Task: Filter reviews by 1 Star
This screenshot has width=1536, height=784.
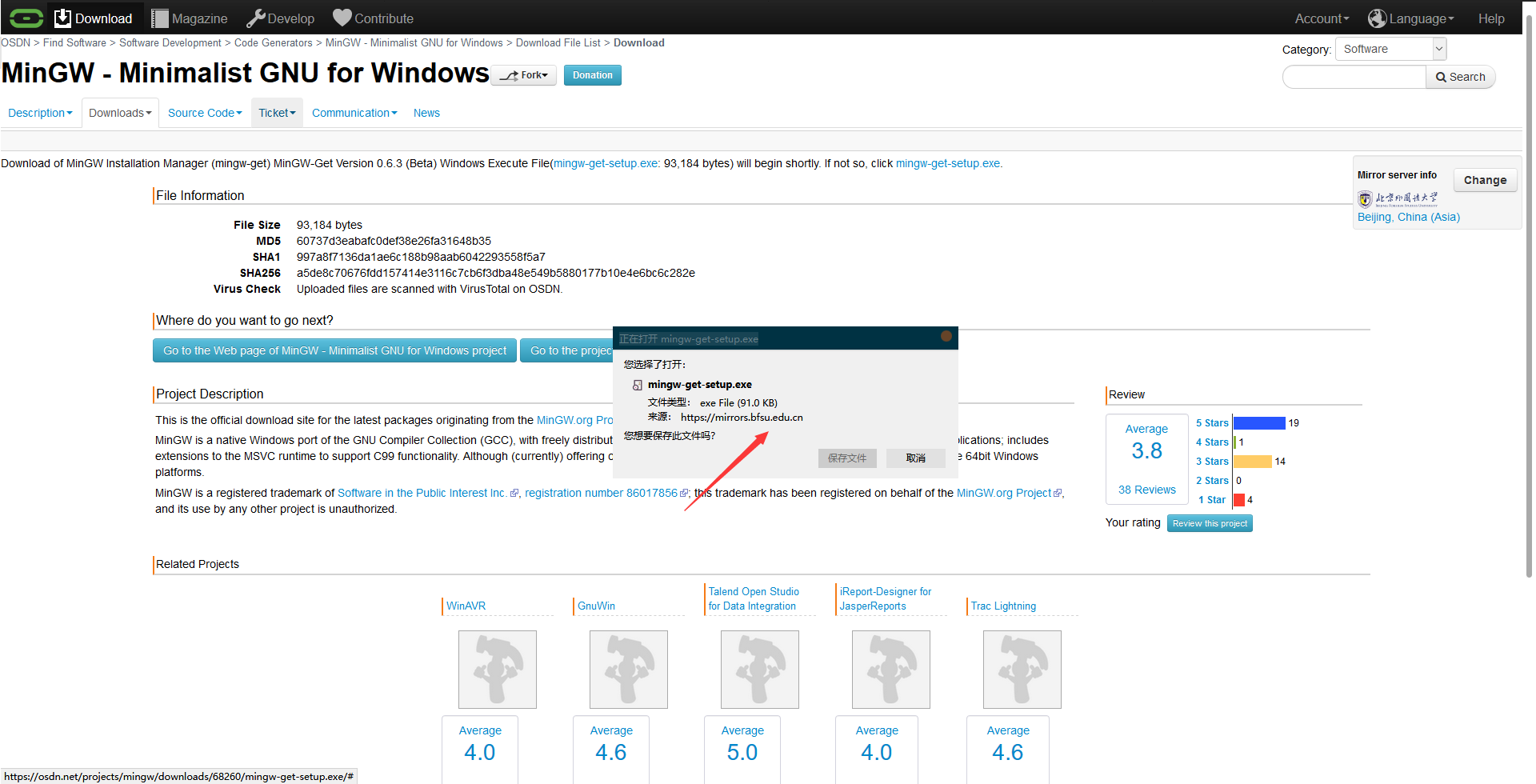Action: click(1212, 500)
